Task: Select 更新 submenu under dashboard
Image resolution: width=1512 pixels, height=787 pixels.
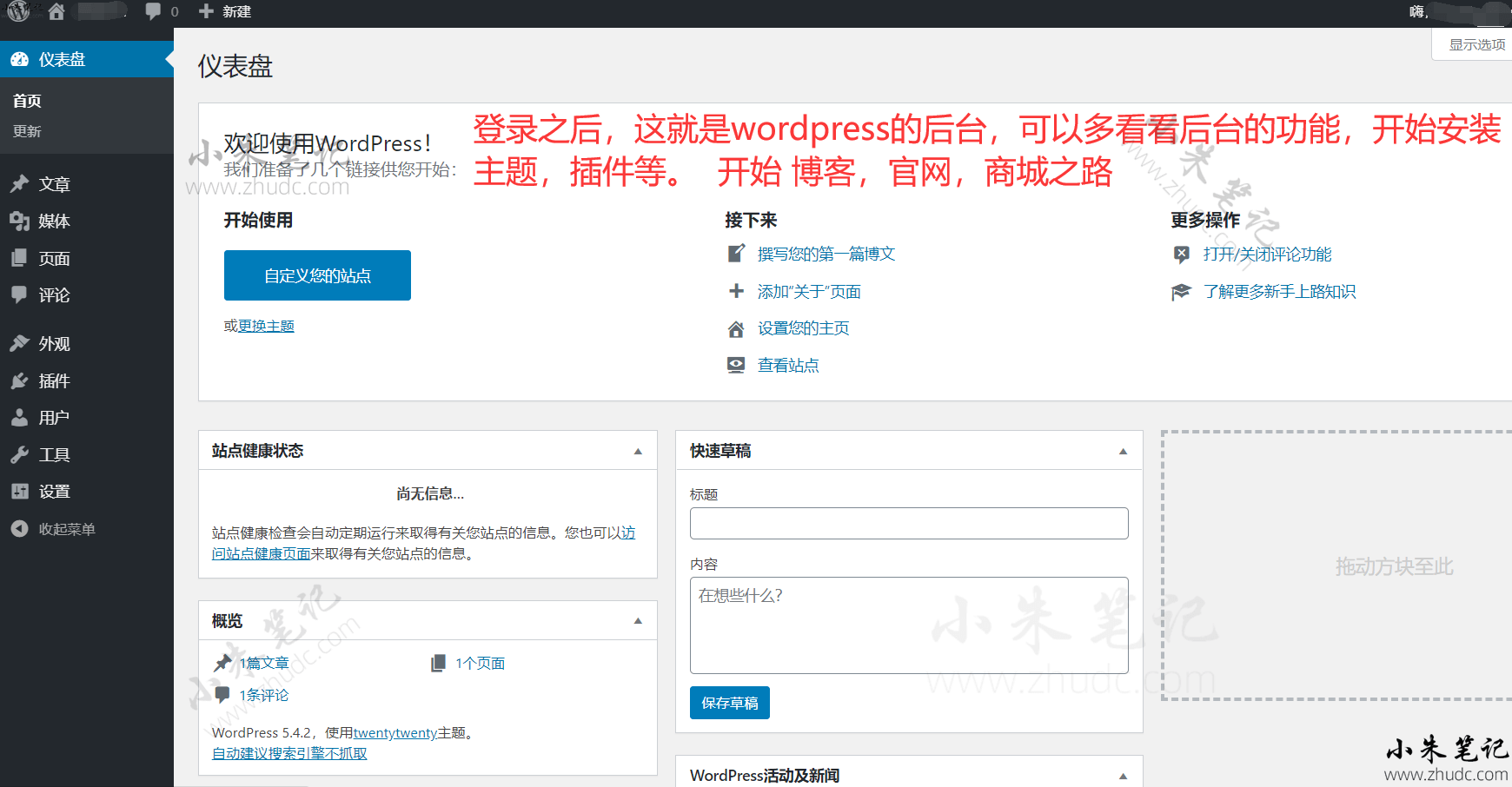Action: 27,131
